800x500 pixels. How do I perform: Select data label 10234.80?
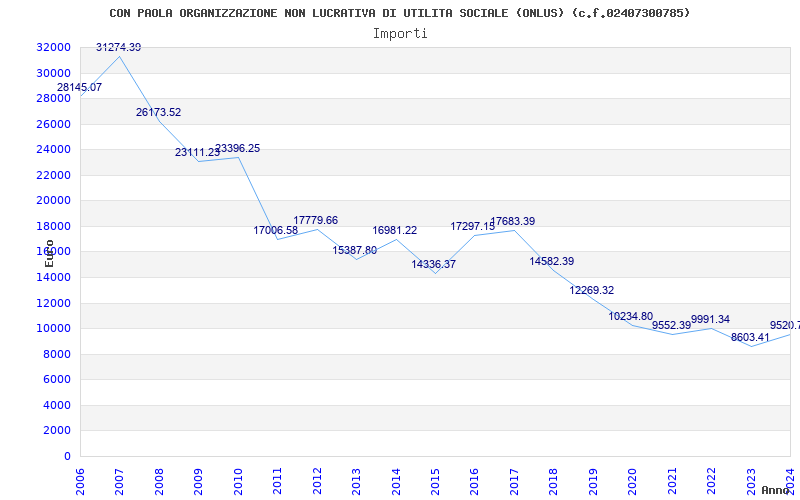[x=631, y=316]
